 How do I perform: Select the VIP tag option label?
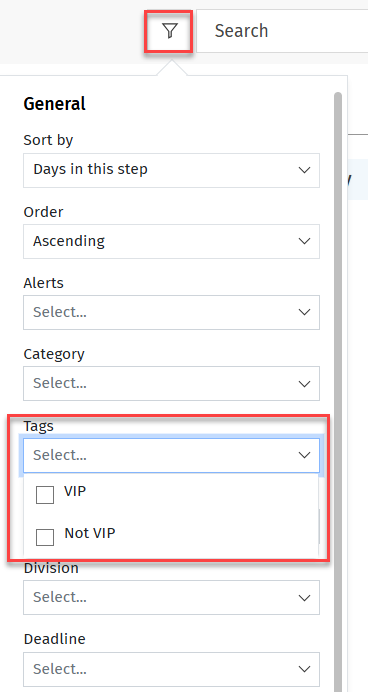click(x=75, y=491)
